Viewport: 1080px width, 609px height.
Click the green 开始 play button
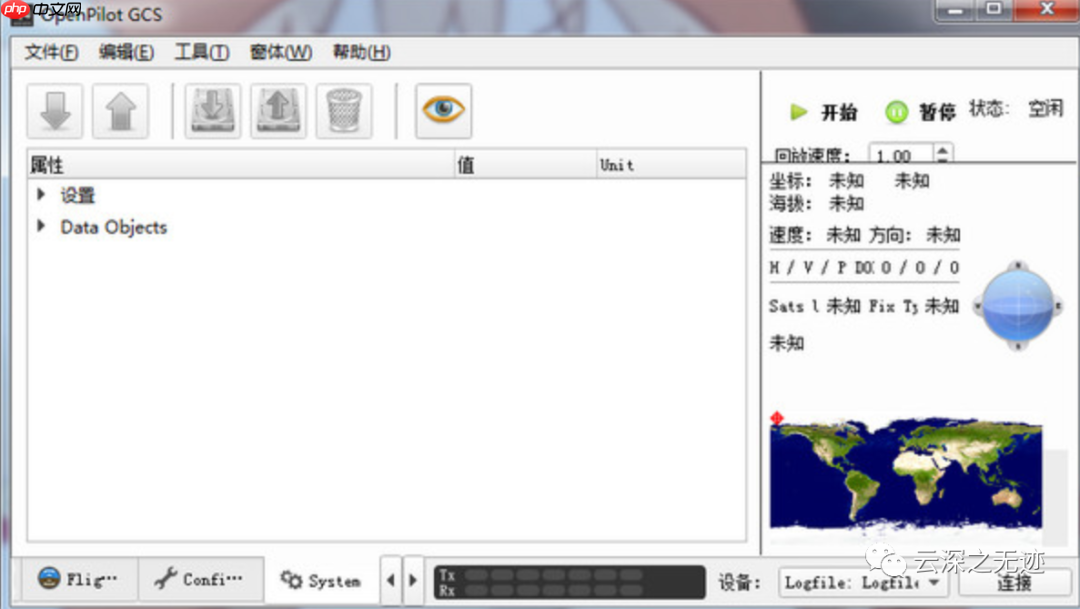(823, 112)
